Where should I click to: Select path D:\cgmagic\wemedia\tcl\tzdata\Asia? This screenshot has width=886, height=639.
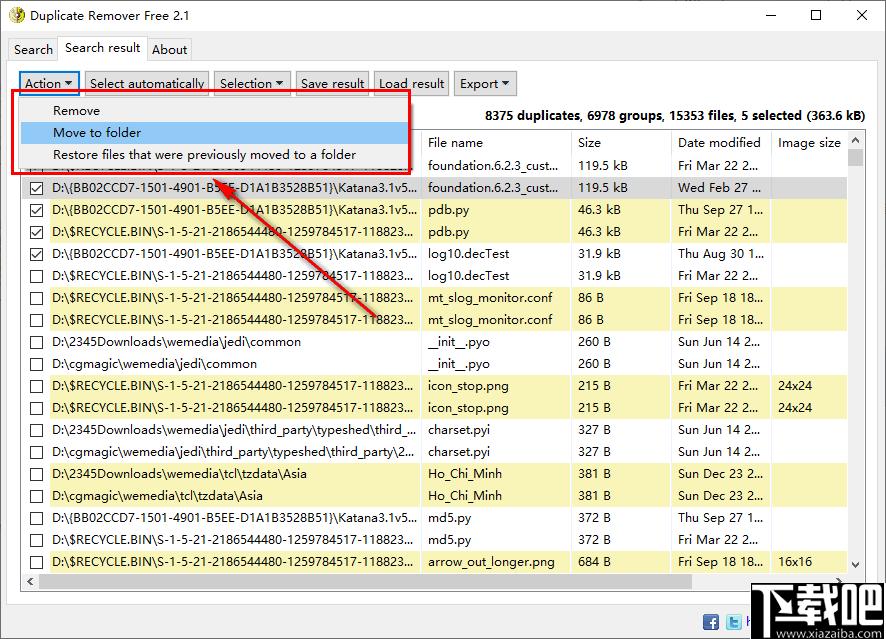pyautogui.click(x=157, y=496)
